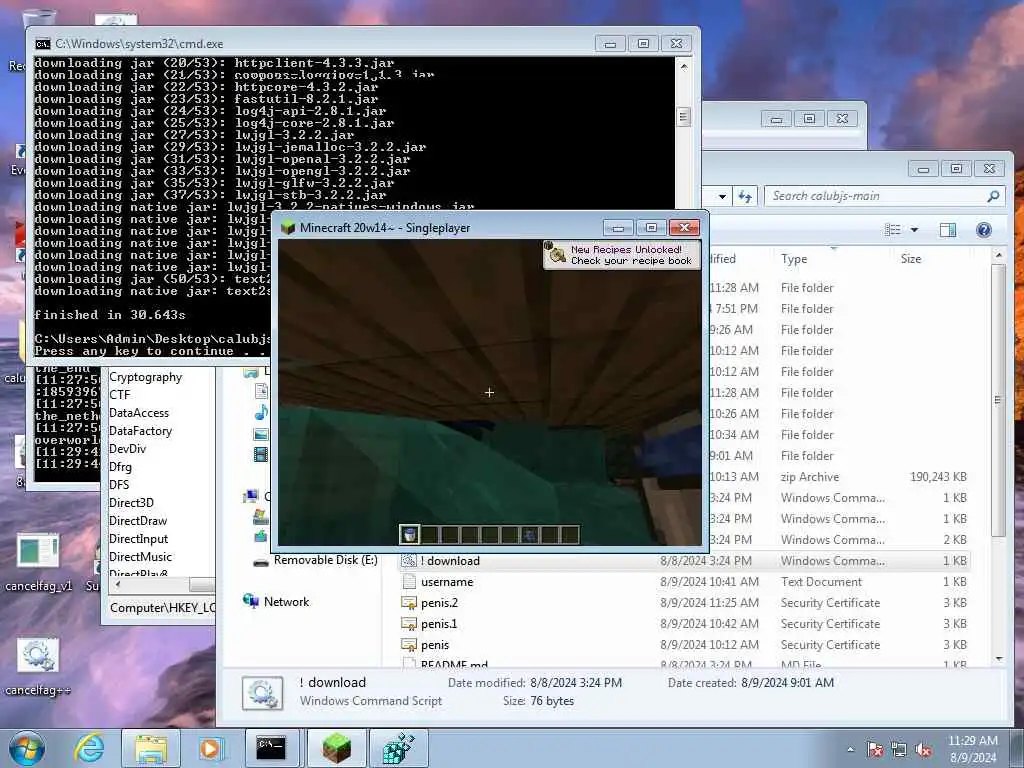Select DevDiv key in Registry Editor

[x=127, y=449]
